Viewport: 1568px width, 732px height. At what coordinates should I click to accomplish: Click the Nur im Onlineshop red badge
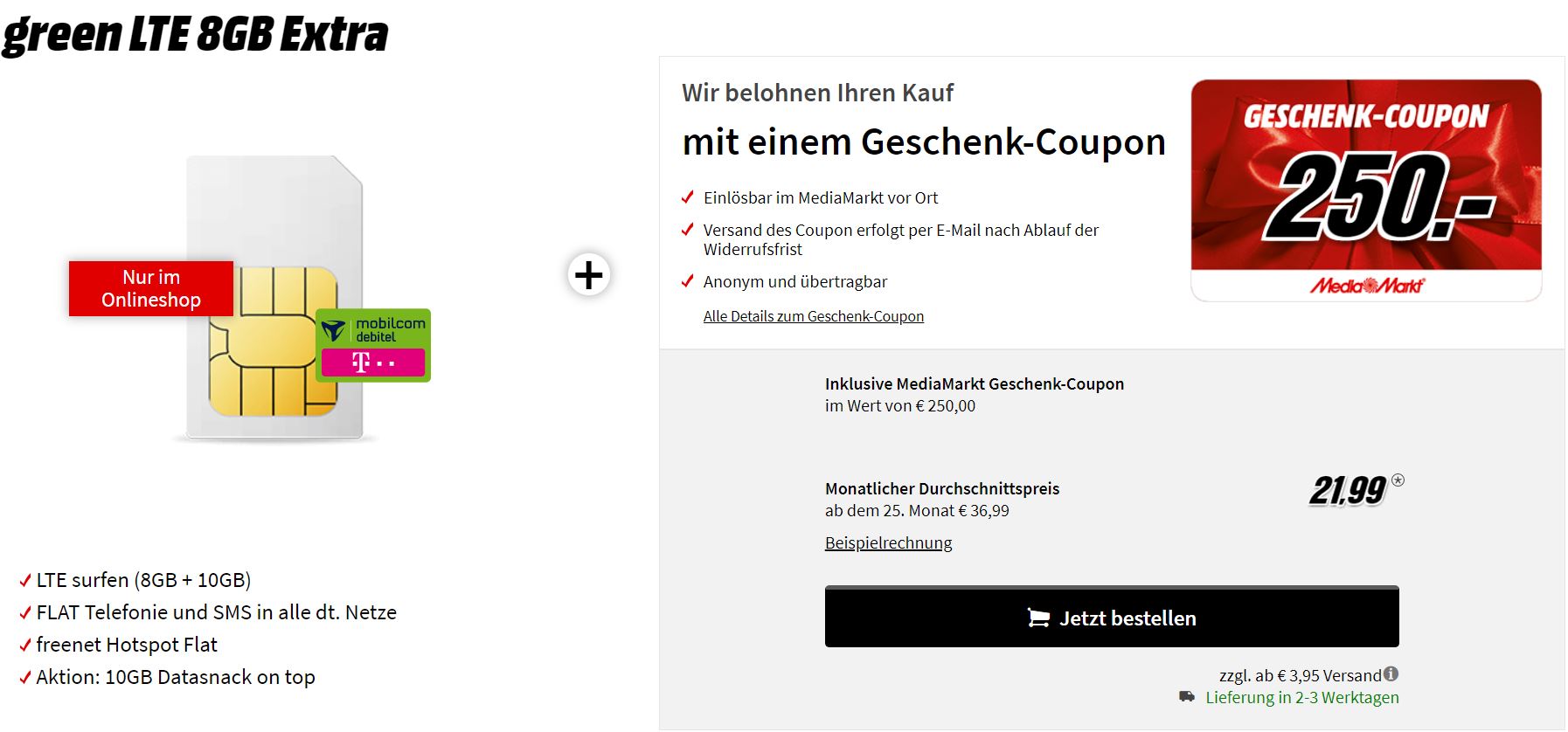151,288
